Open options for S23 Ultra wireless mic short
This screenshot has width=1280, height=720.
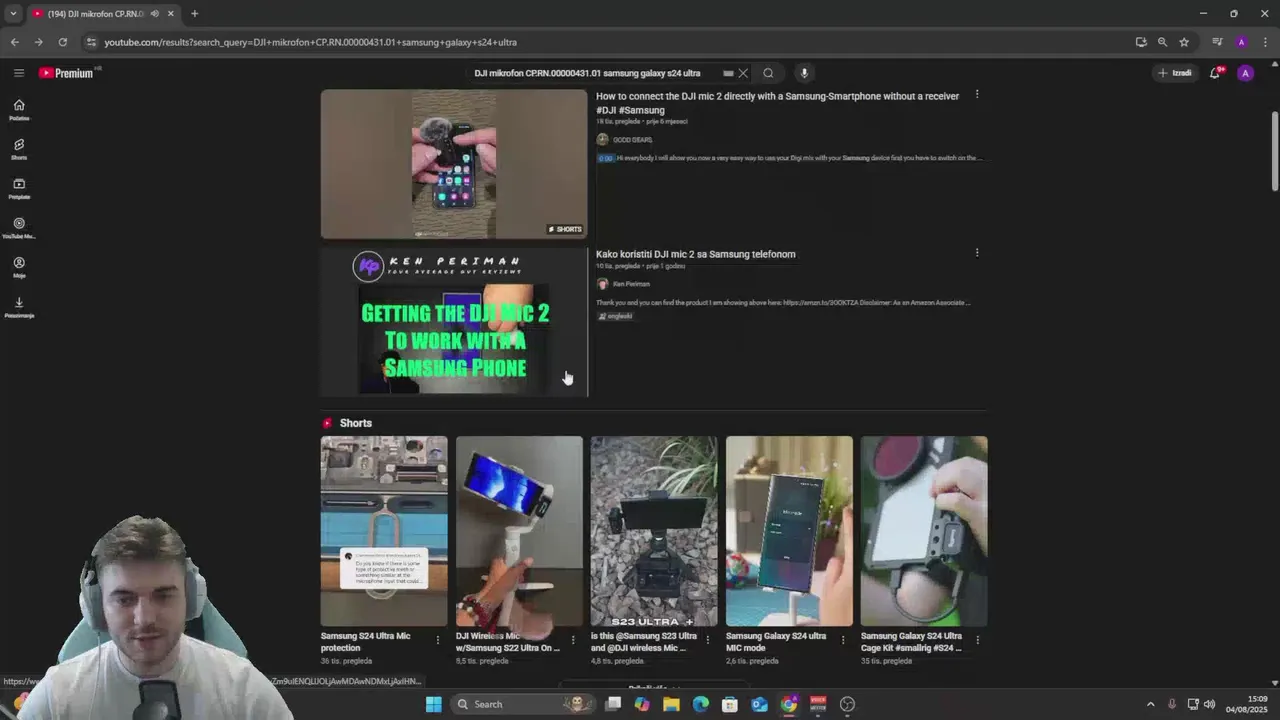[708, 640]
